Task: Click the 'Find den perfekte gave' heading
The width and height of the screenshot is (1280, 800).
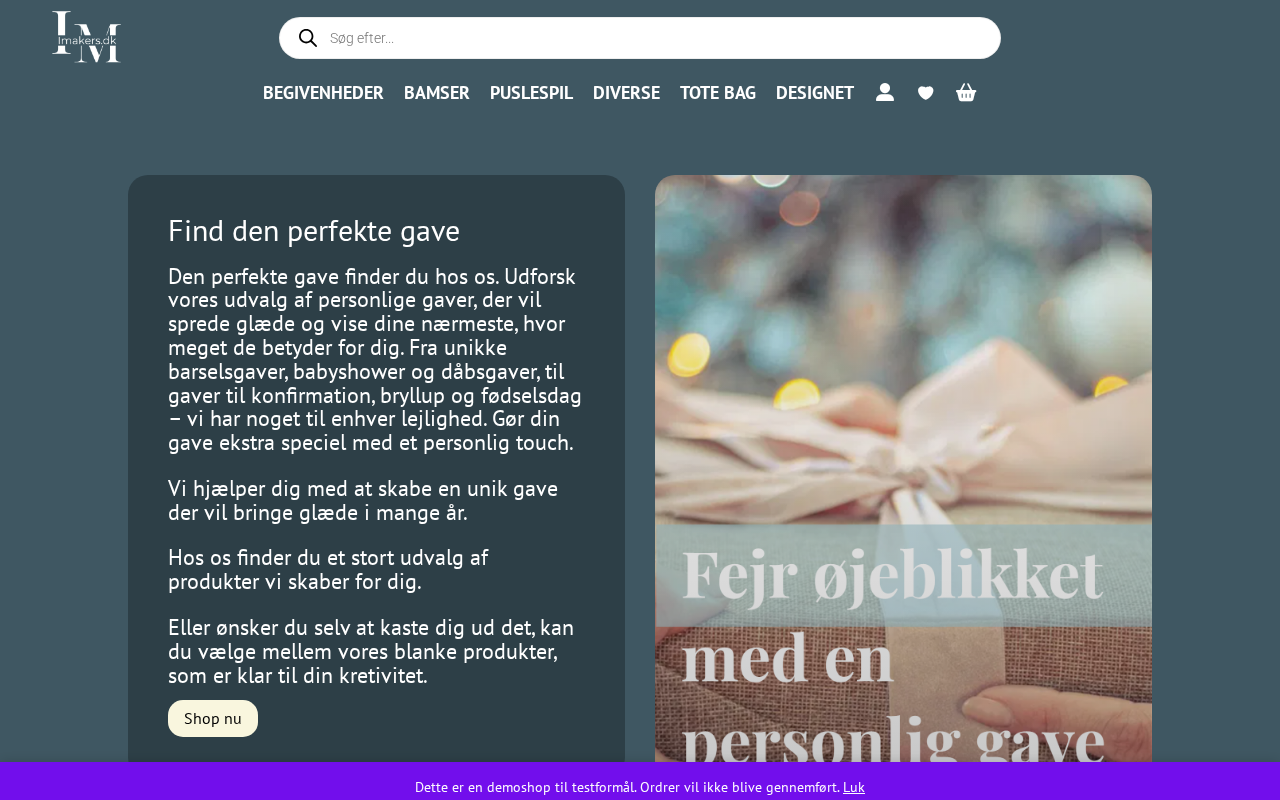Action: [314, 231]
